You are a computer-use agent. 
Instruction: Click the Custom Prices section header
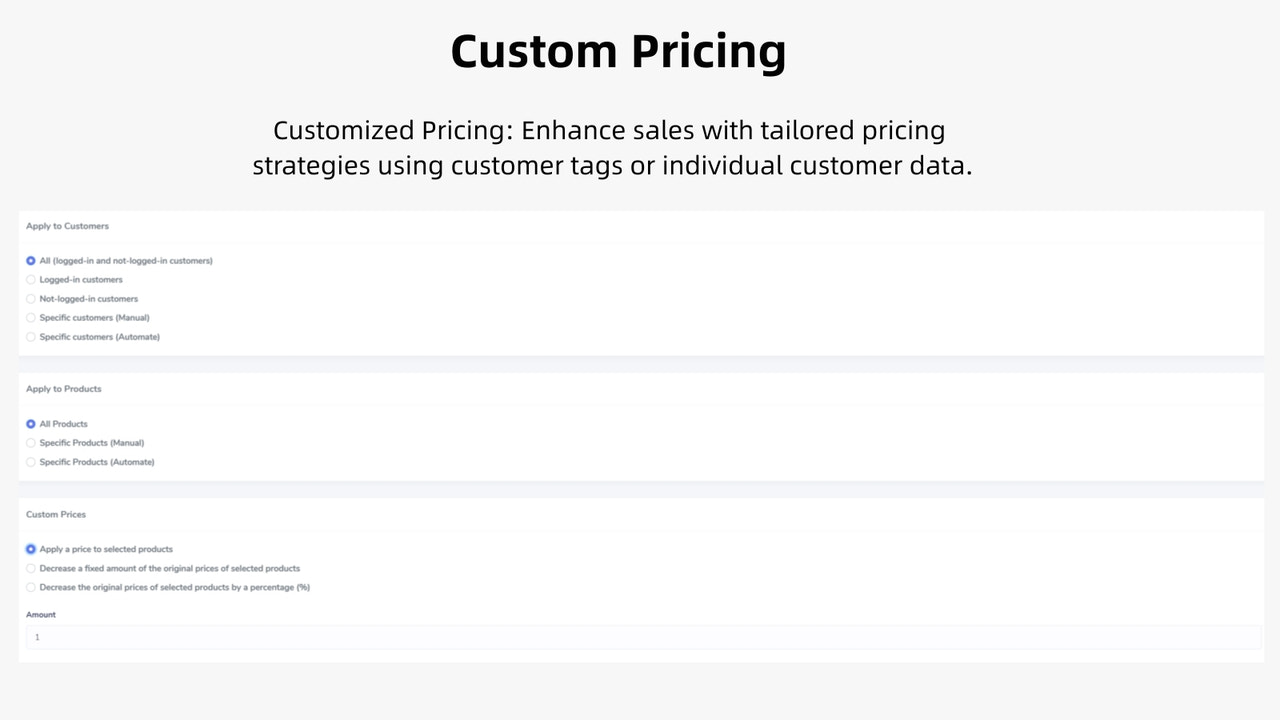pos(55,513)
